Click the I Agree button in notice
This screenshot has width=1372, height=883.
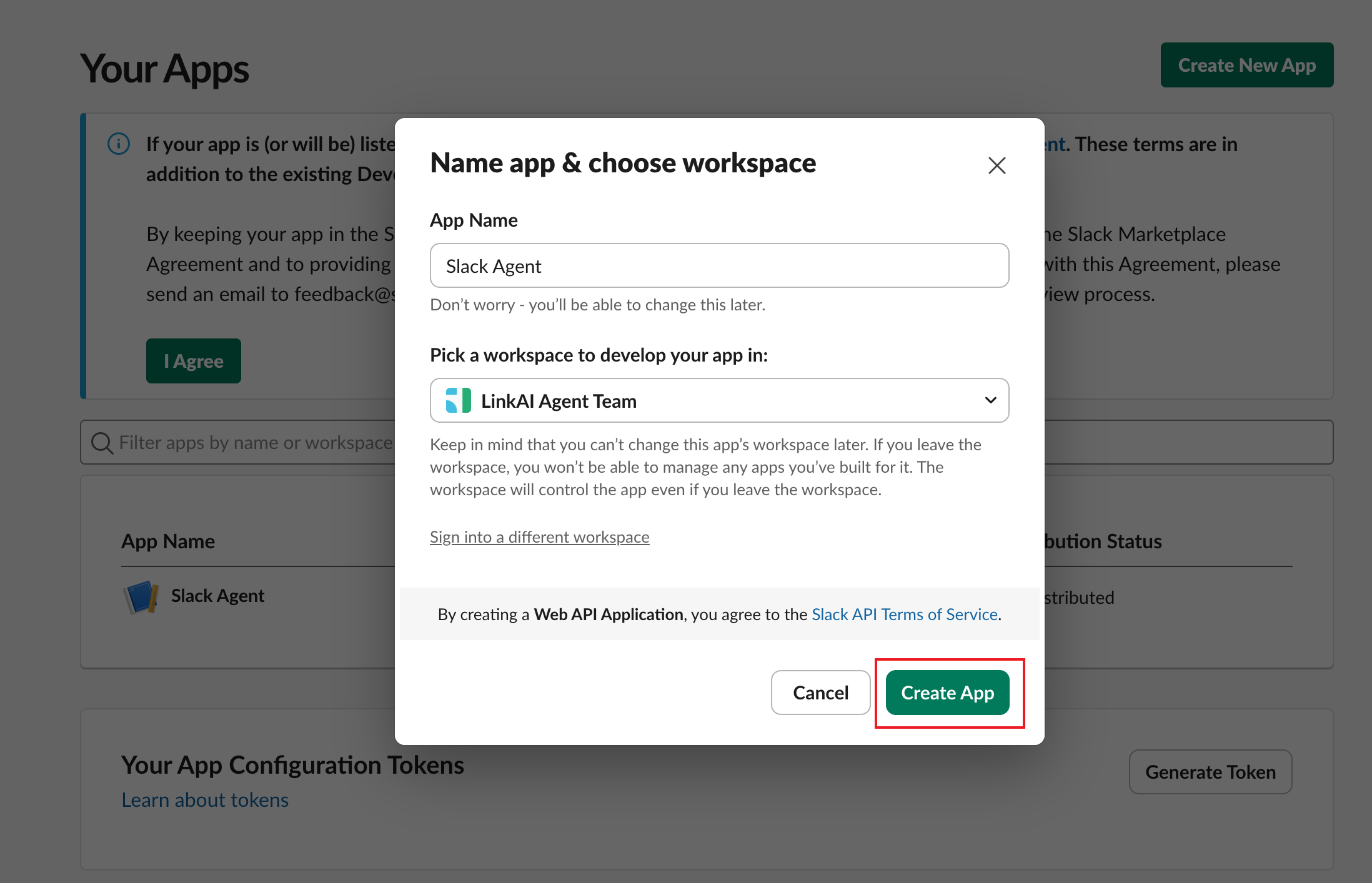pos(193,361)
